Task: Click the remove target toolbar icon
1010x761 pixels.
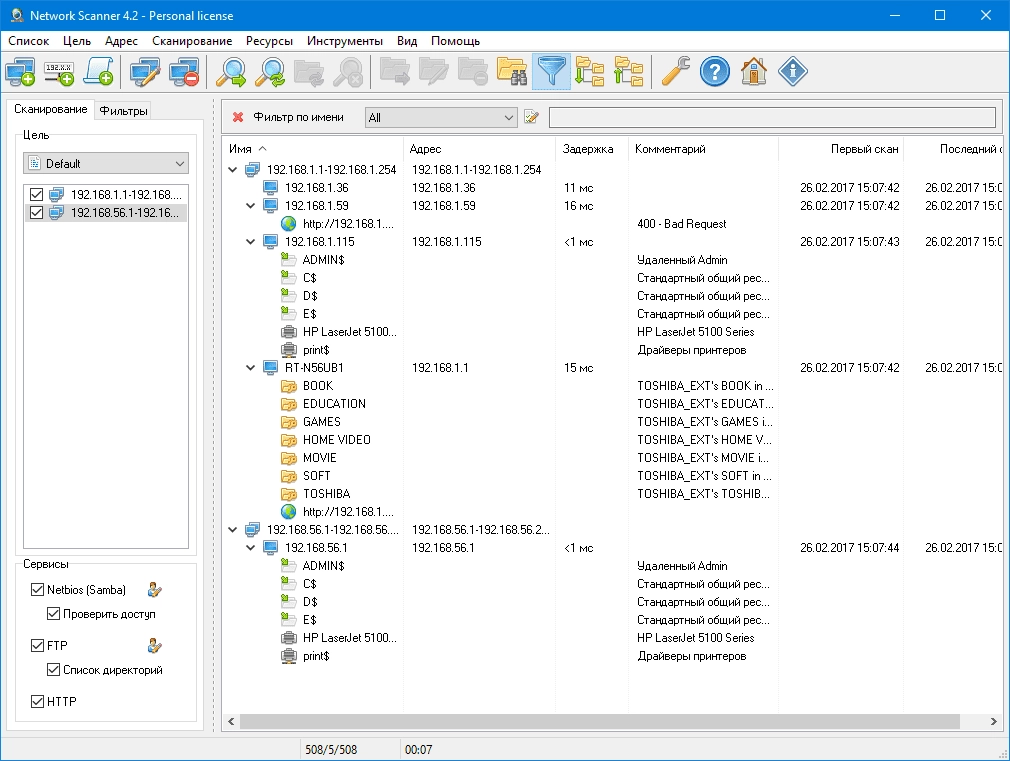Action: 185,72
